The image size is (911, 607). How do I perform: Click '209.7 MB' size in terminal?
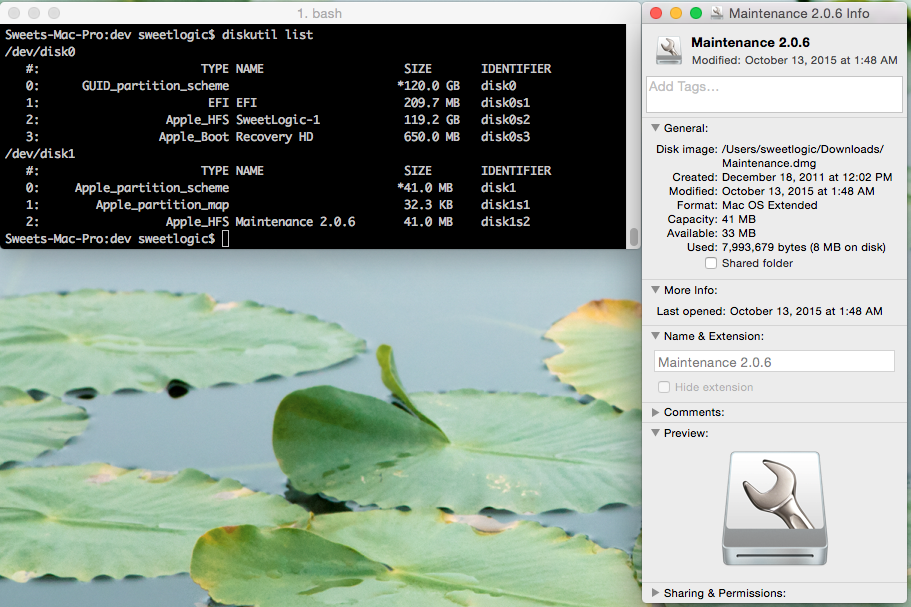pyautogui.click(x=432, y=103)
